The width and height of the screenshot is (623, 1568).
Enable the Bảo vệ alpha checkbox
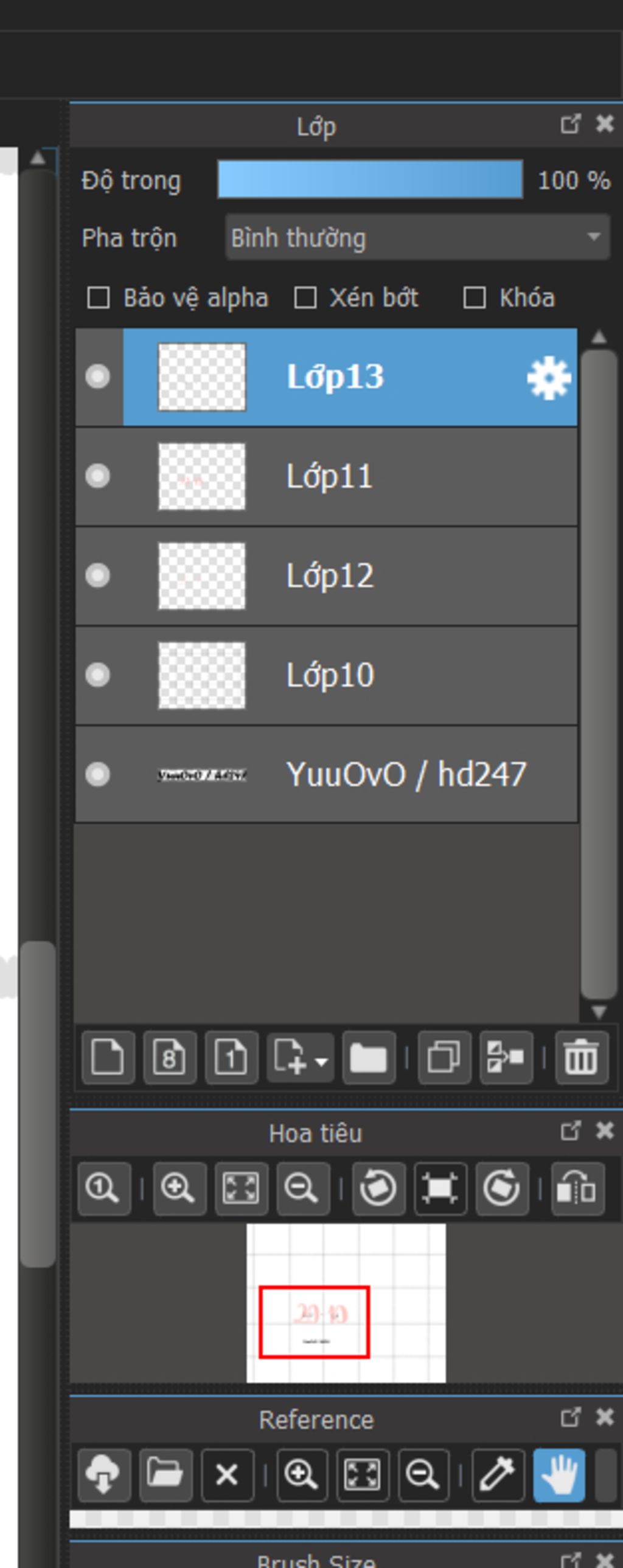click(x=99, y=298)
